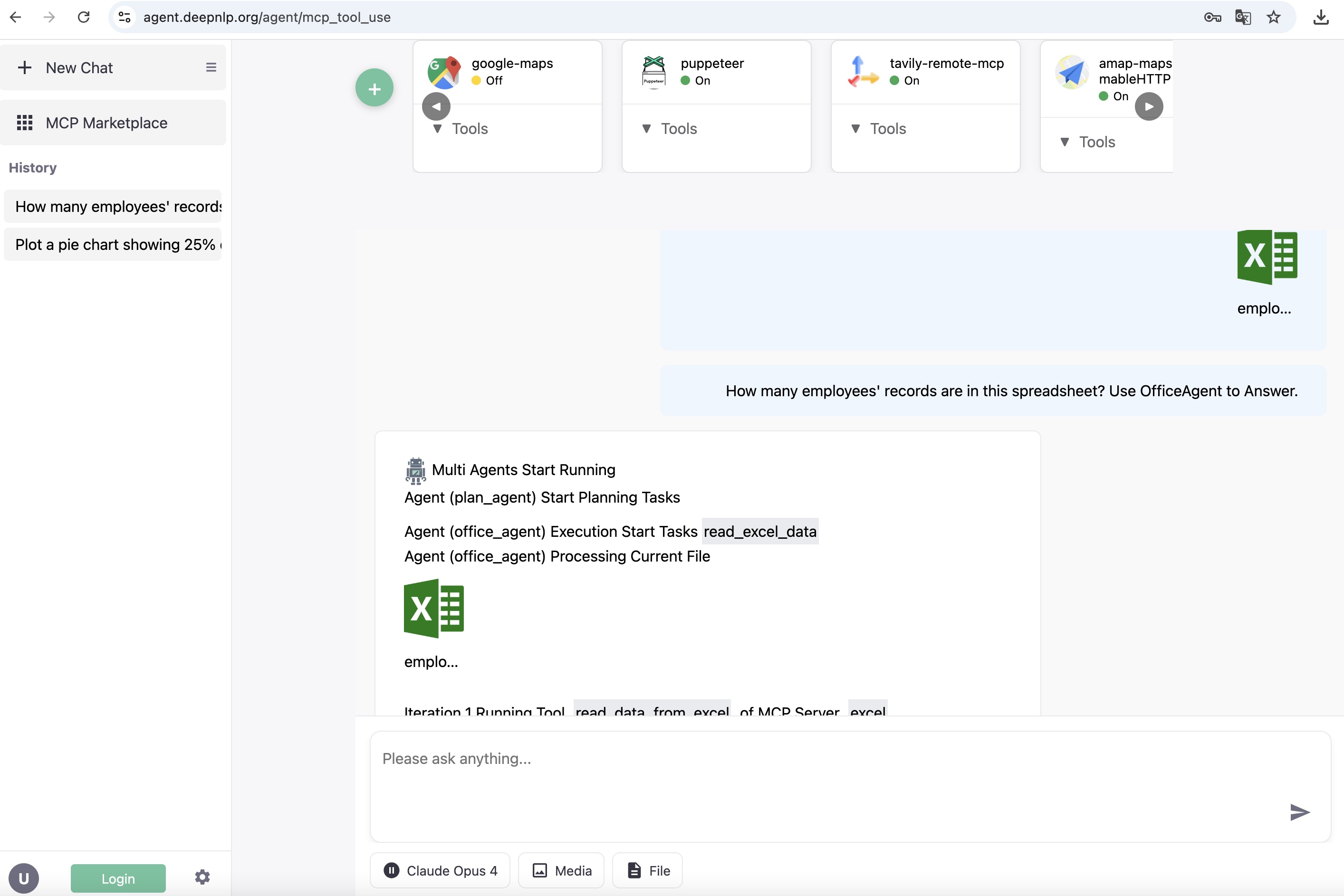This screenshot has height=896, width=1344.
Task: Click the File document icon
Action: click(634, 870)
